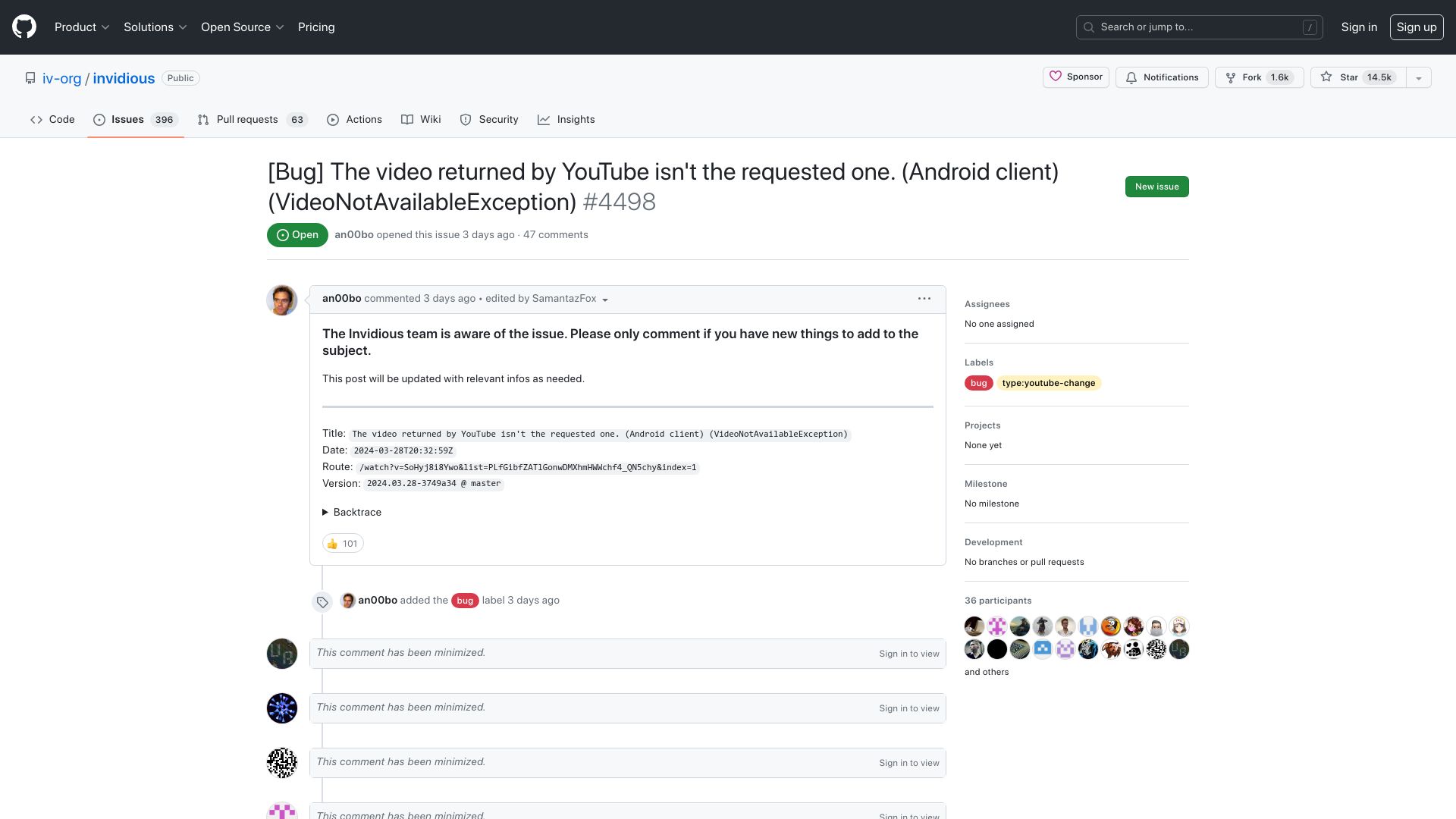Viewport: 1456px width, 819px height.
Task: Focus the Search or jump to field
Action: [x=1199, y=27]
